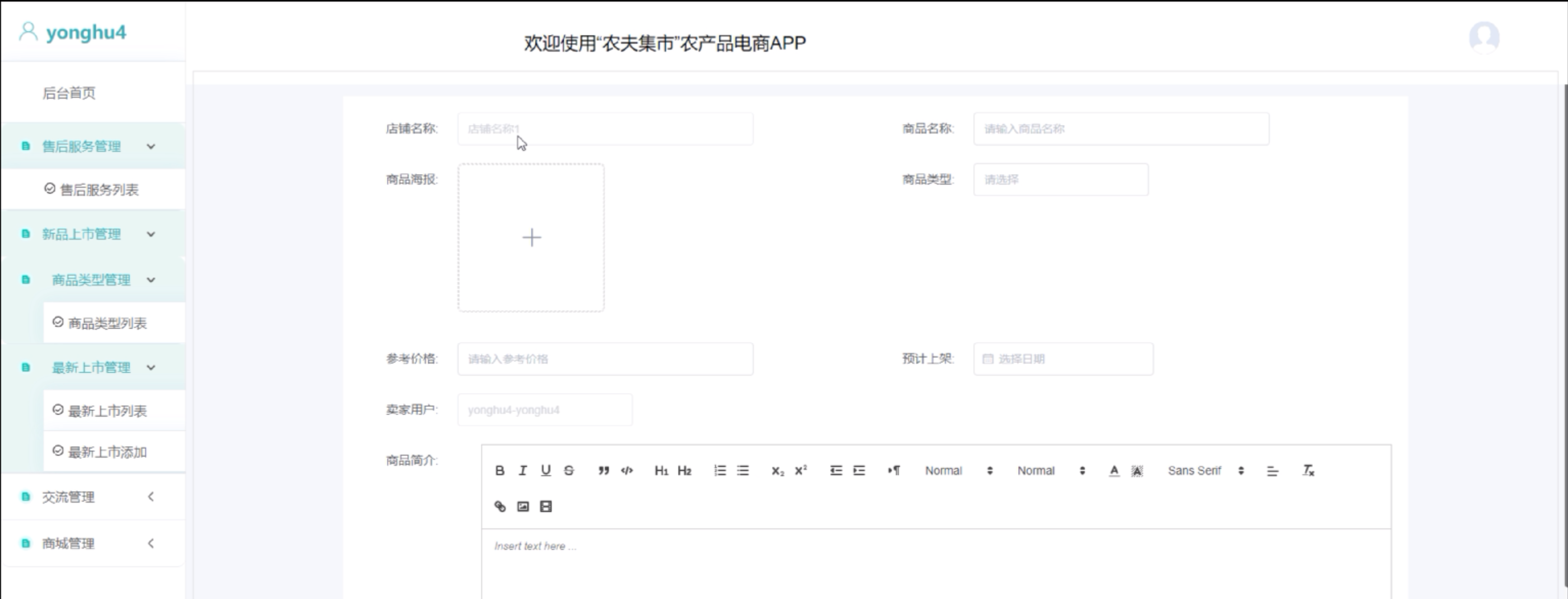Image resolution: width=1568 pixels, height=599 pixels.
Task: Click 后台首页 link
Action: [69, 93]
